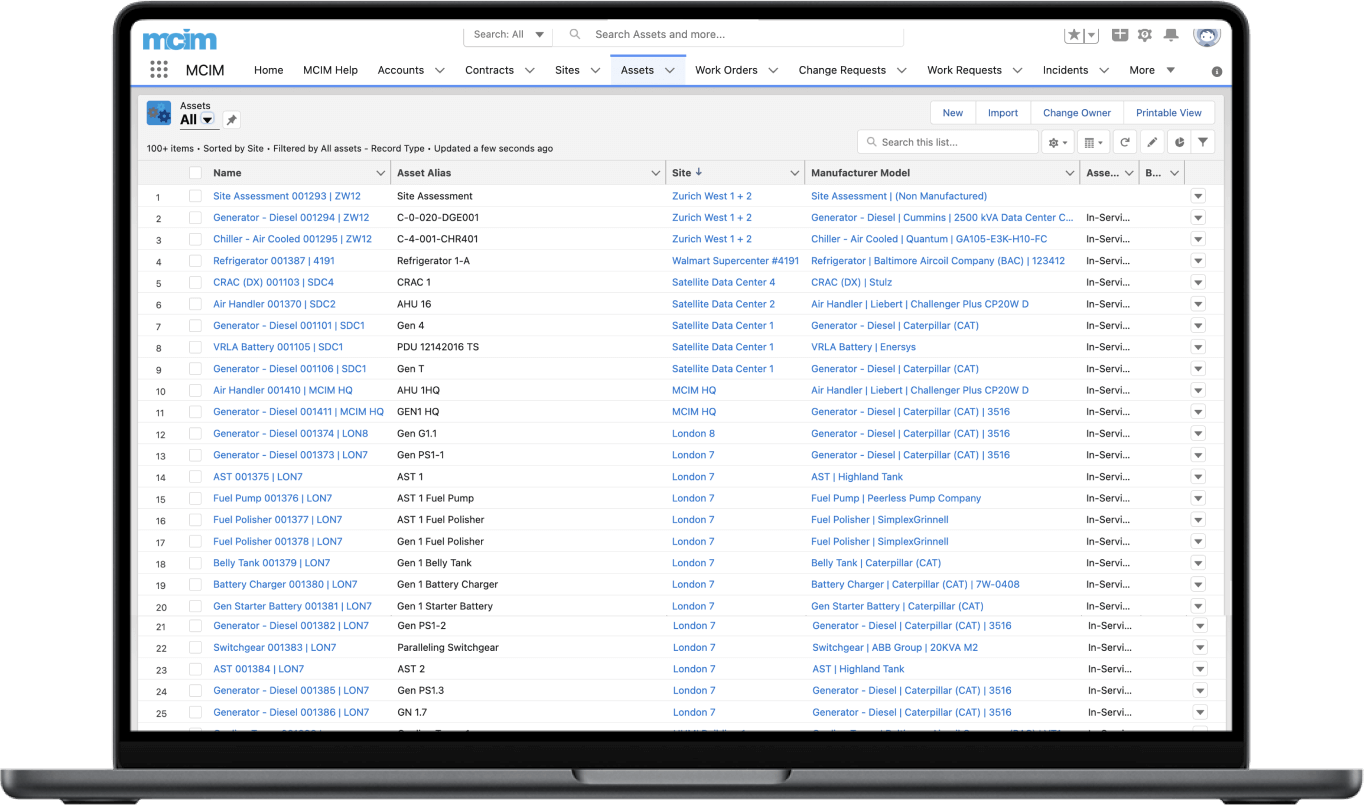The width and height of the screenshot is (1364, 805).
Task: Open the notifications bell
Action: tap(1170, 35)
